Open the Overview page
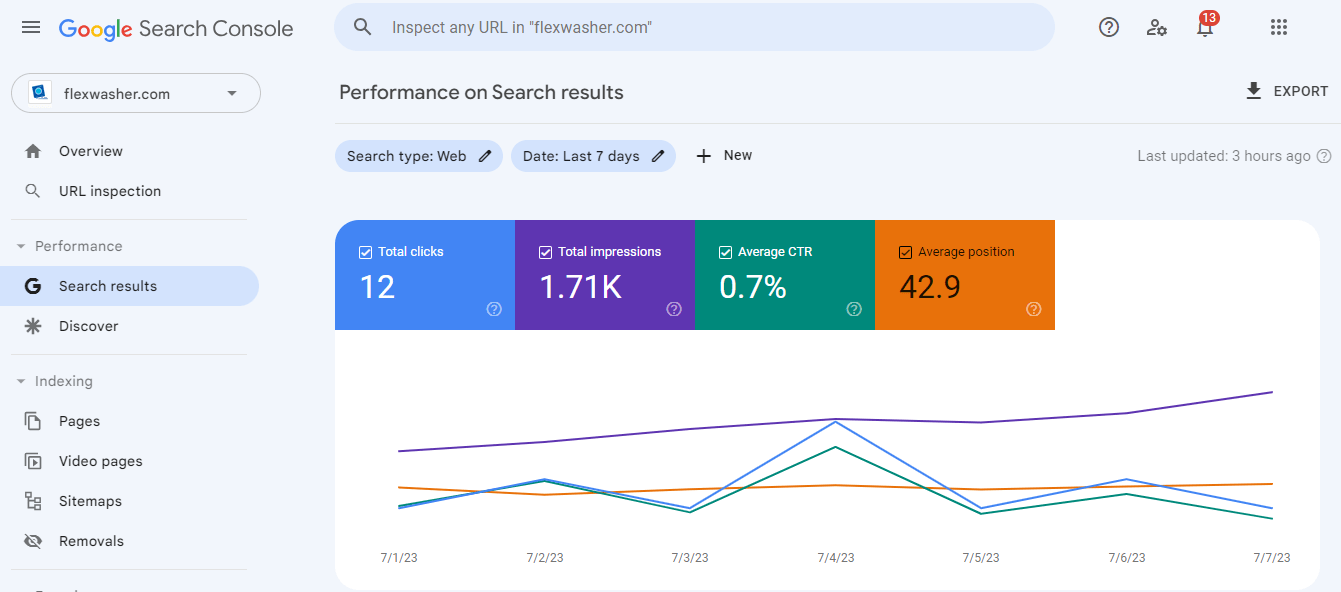 [x=130, y=151]
